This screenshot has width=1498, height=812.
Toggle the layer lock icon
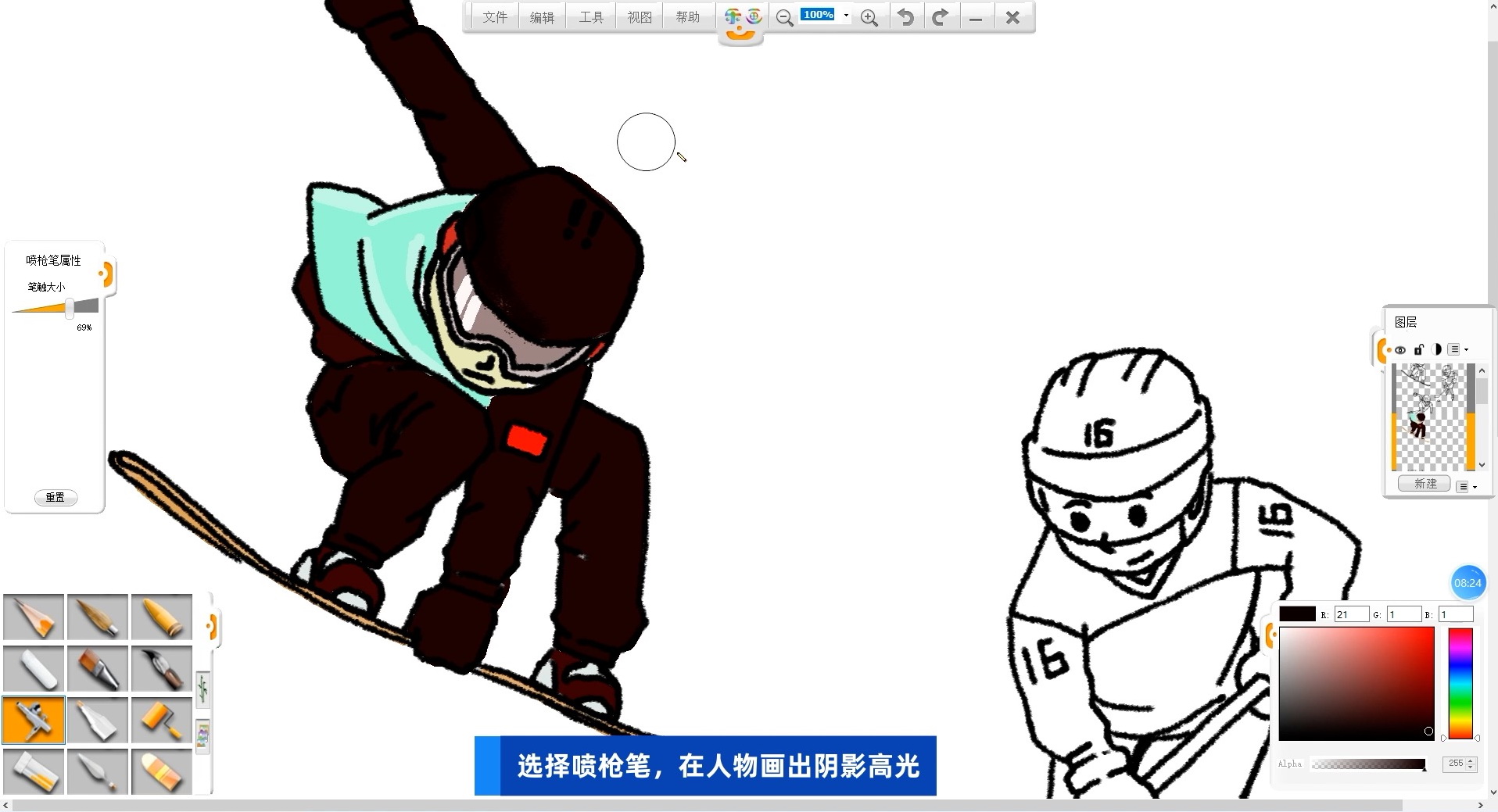click(1418, 349)
